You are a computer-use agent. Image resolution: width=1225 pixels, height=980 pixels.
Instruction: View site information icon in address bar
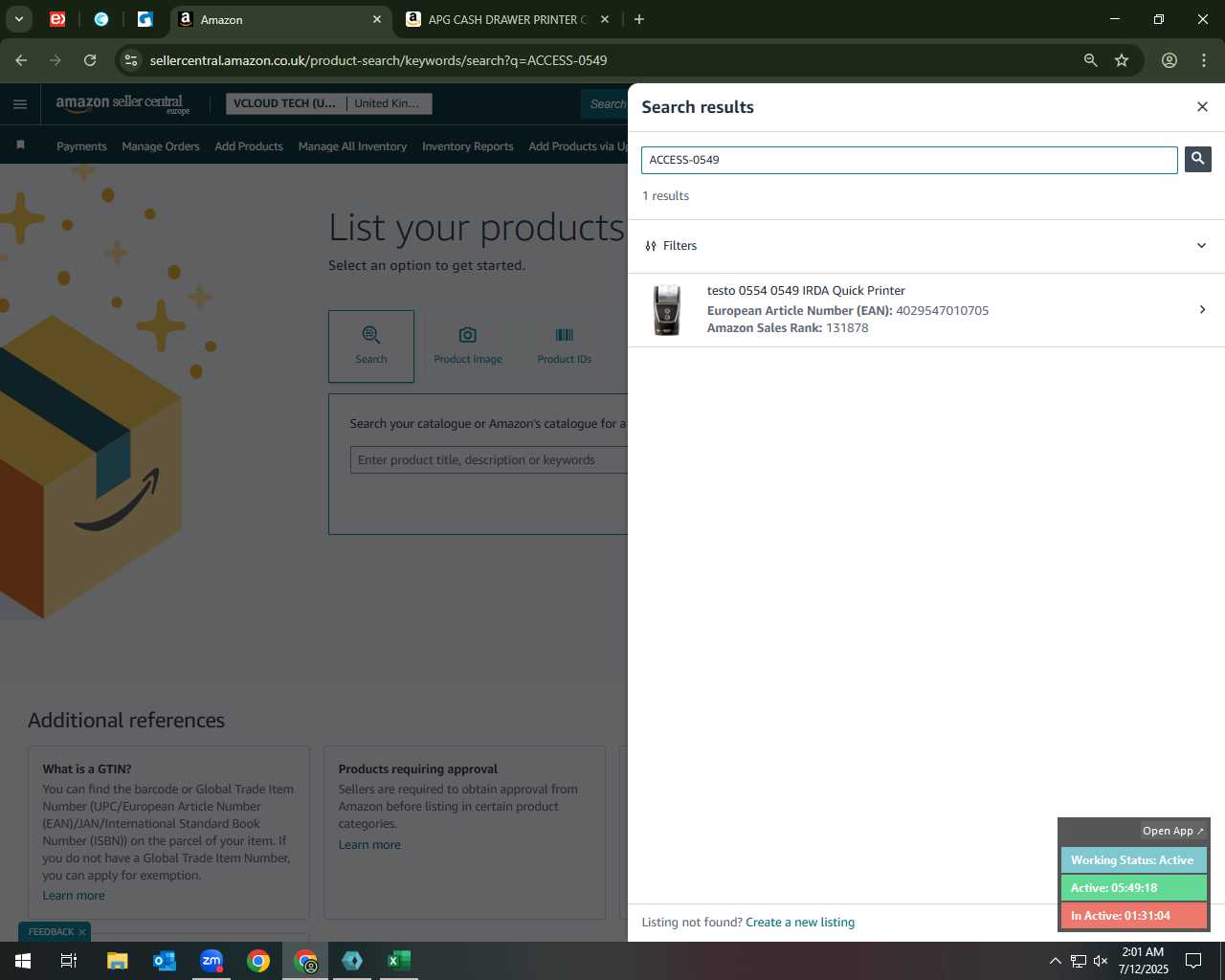pos(131,60)
